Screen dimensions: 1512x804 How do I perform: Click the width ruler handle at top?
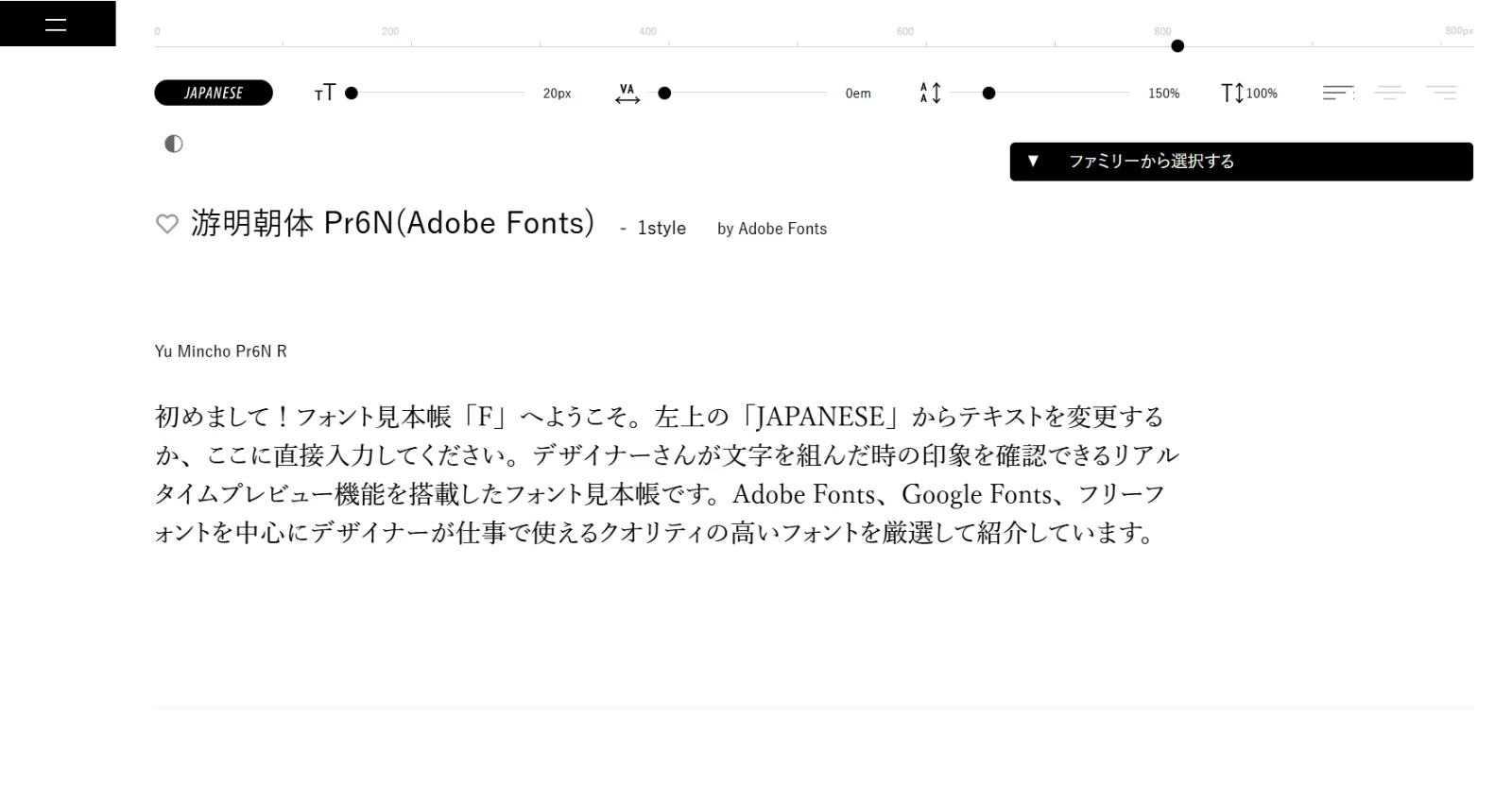(1177, 46)
